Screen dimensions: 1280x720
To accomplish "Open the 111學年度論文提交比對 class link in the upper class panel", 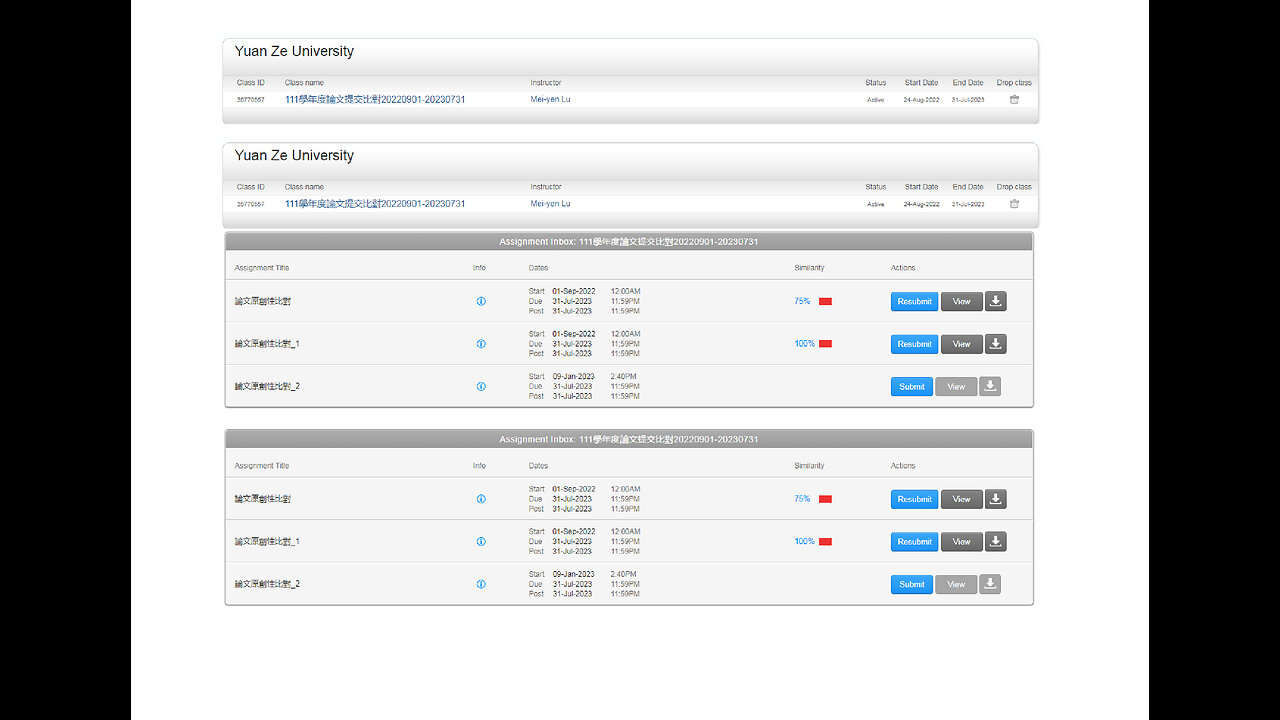I will (x=375, y=100).
